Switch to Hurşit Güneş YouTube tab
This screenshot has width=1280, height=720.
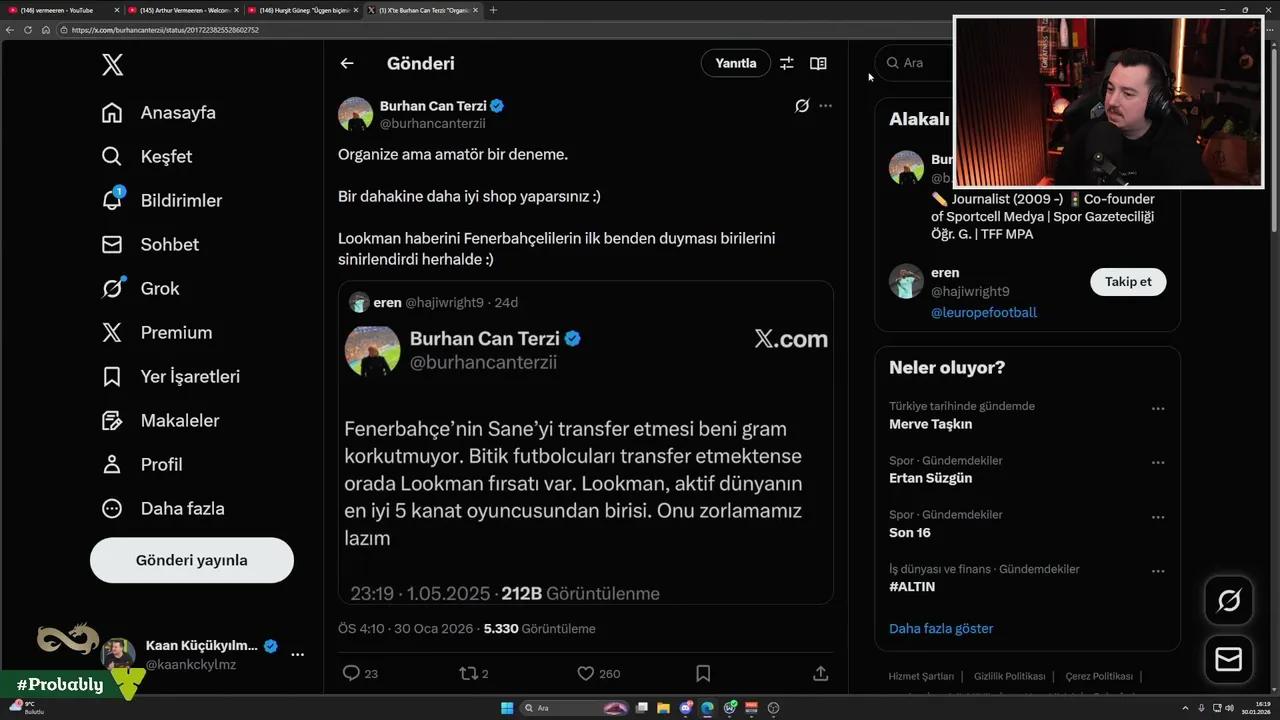(301, 10)
